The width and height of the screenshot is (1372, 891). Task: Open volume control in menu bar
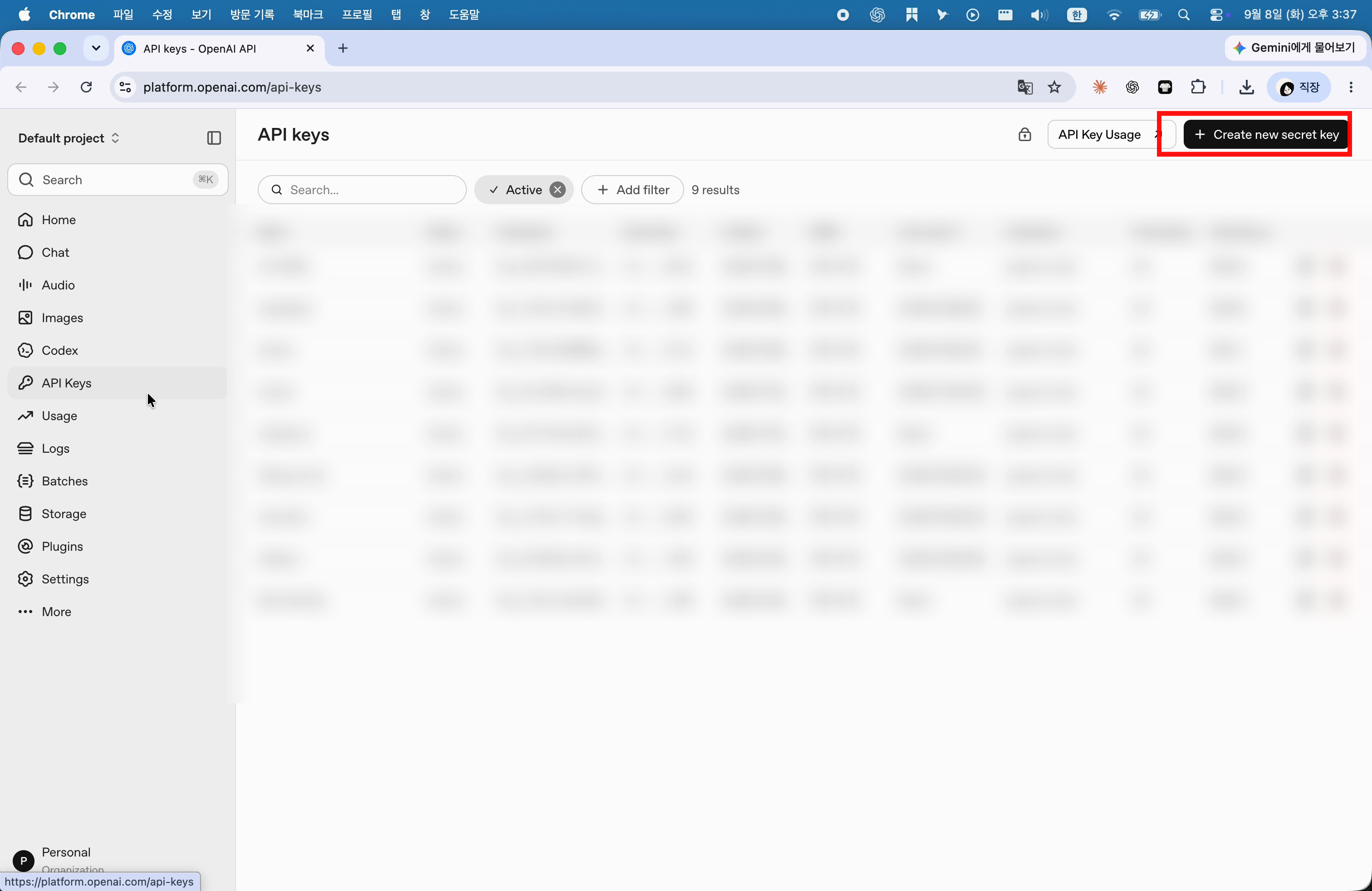click(x=1039, y=15)
